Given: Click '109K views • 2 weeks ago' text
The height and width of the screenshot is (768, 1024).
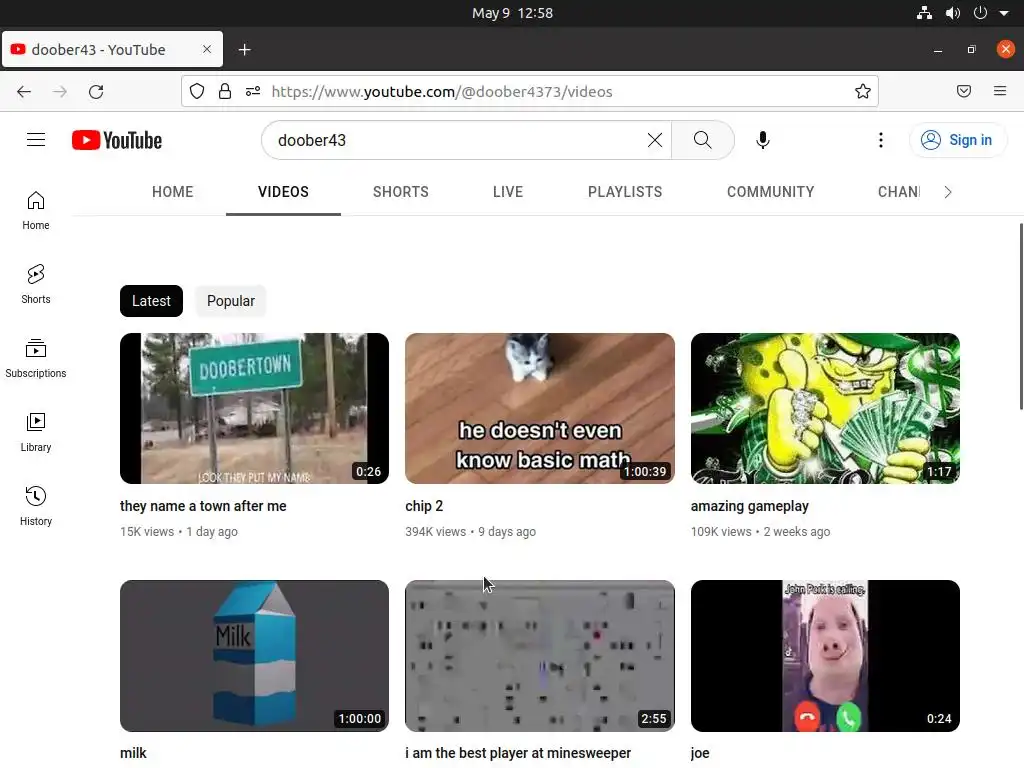Looking at the screenshot, I should (x=760, y=532).
